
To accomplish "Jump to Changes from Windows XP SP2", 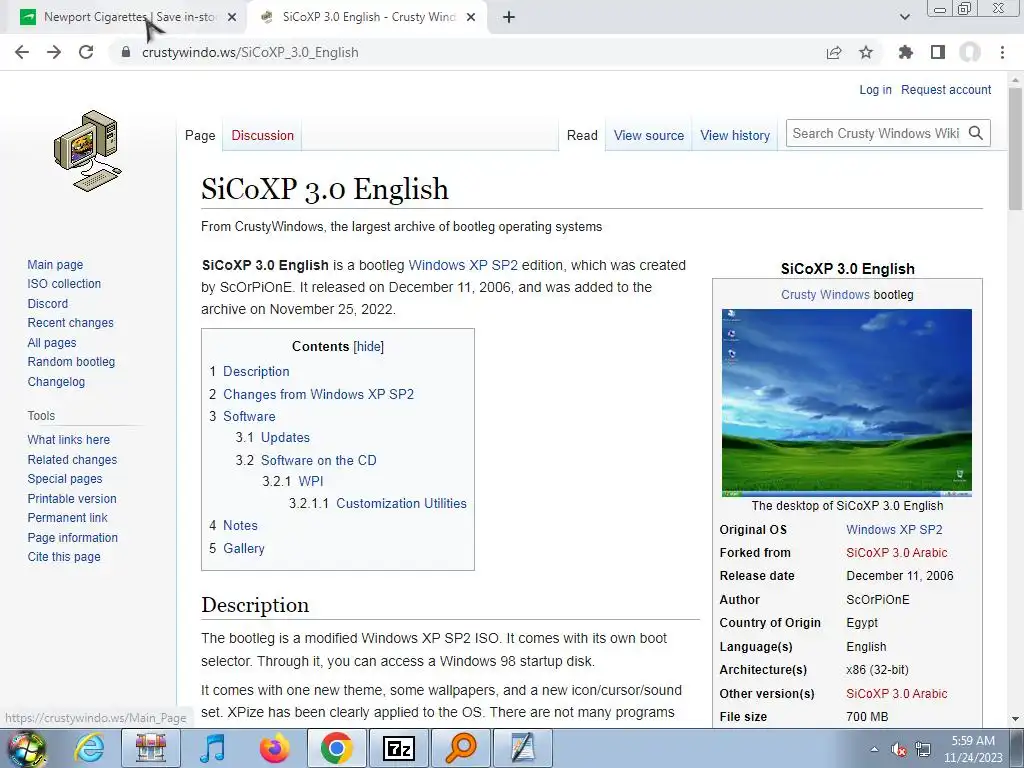I will pos(319,394).
